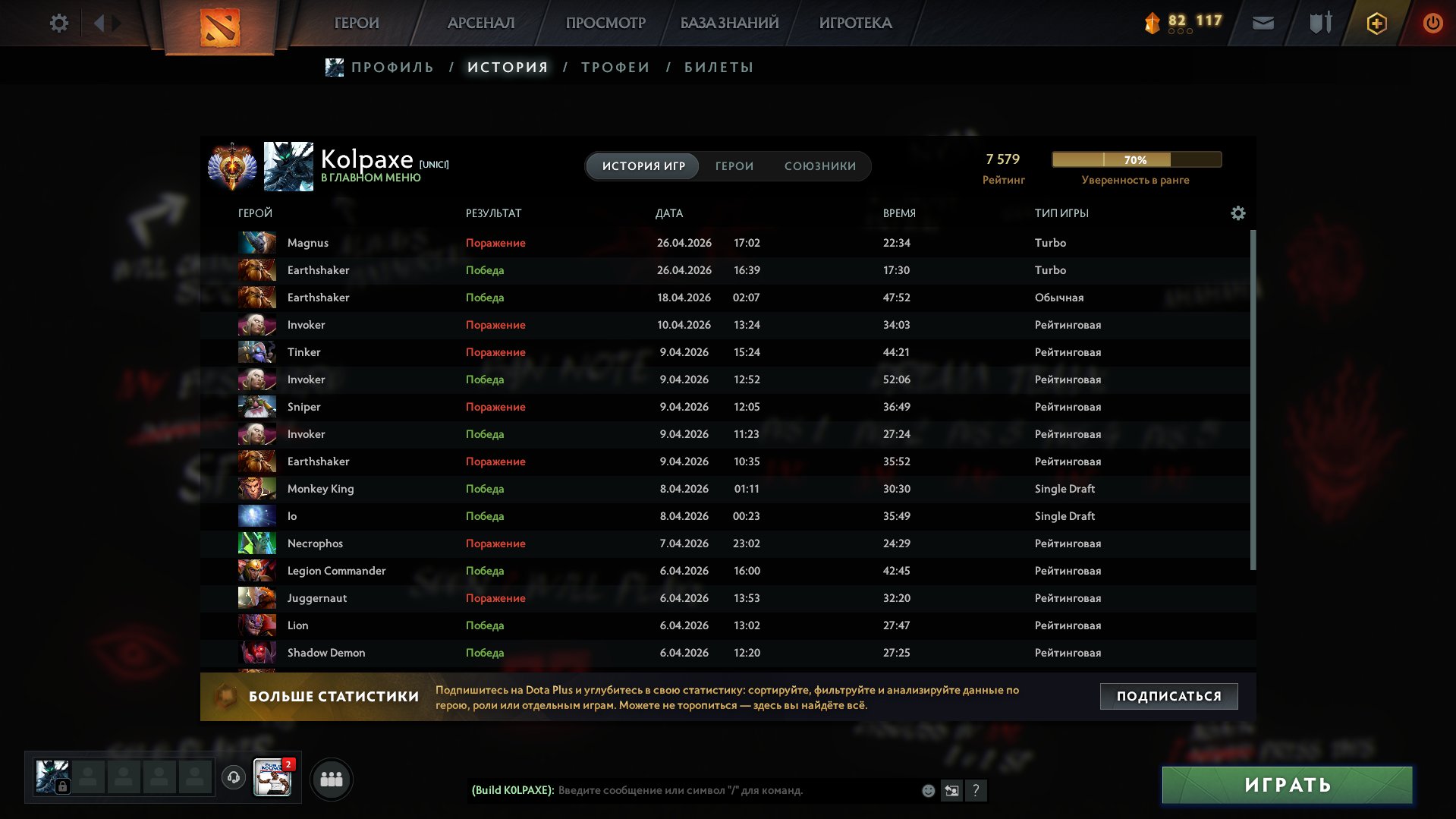Switch to the ИСТОРИЯ tab

click(x=508, y=68)
